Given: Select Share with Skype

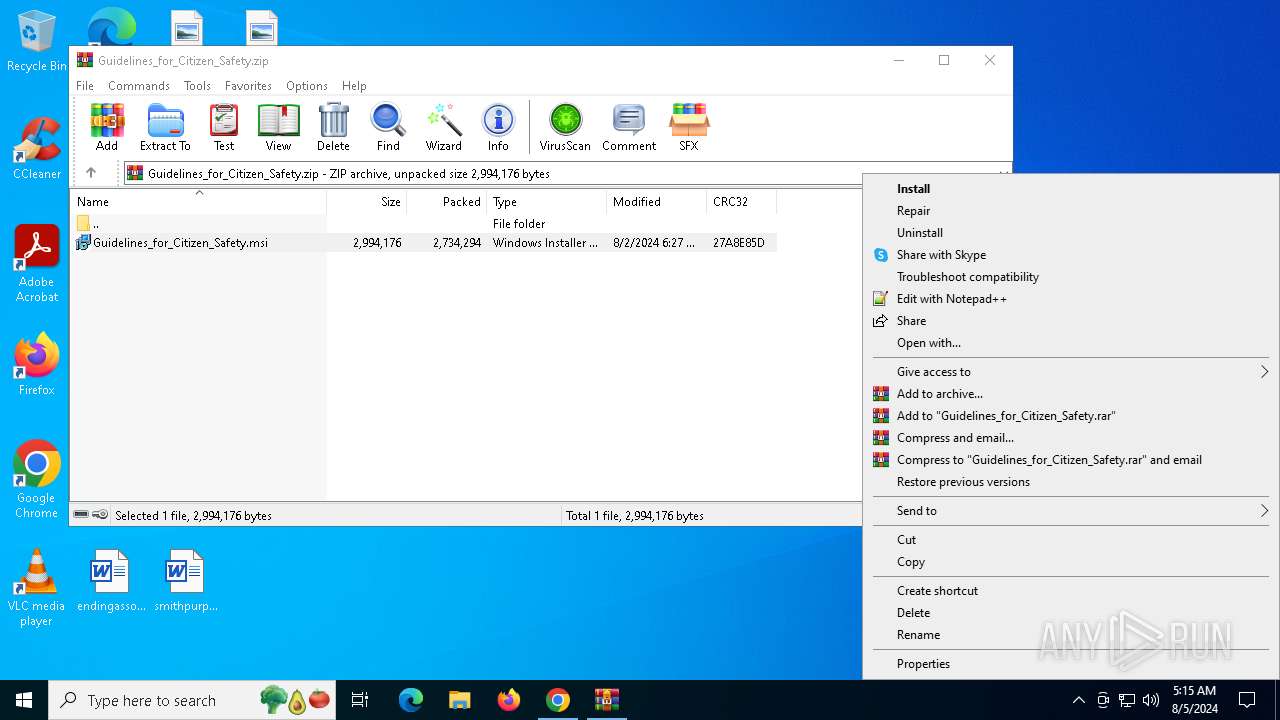Looking at the screenshot, I should click(1070, 255).
